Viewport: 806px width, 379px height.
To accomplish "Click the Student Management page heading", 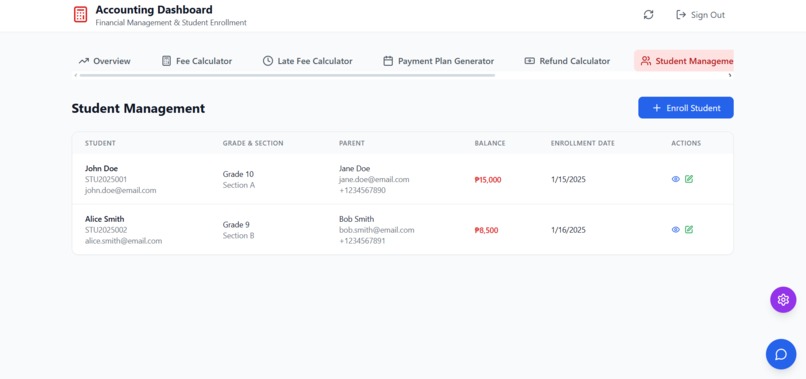I will pyautogui.click(x=138, y=109).
